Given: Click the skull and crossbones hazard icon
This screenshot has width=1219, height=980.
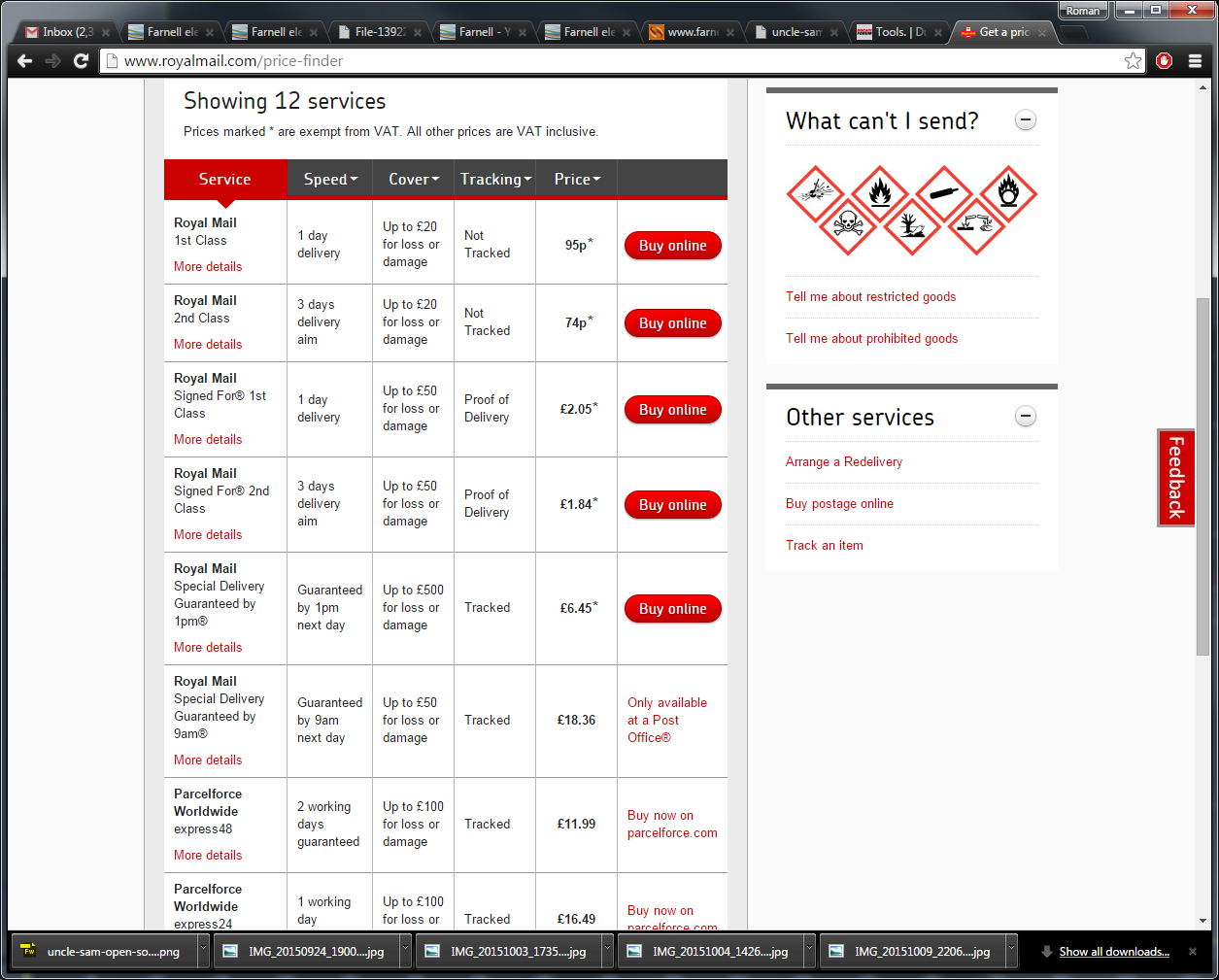Looking at the screenshot, I should click(848, 225).
